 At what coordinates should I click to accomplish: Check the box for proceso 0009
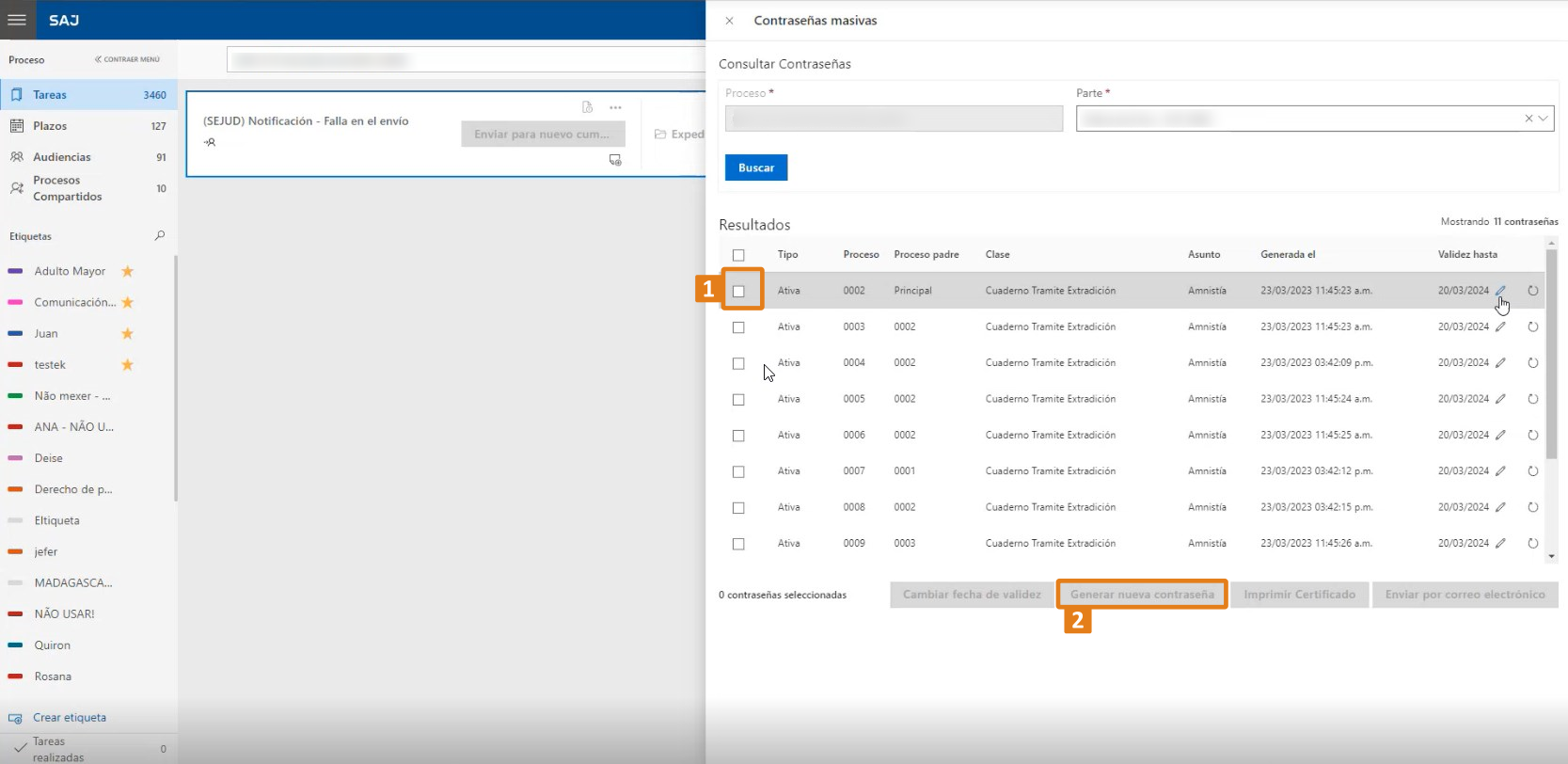[x=738, y=544]
